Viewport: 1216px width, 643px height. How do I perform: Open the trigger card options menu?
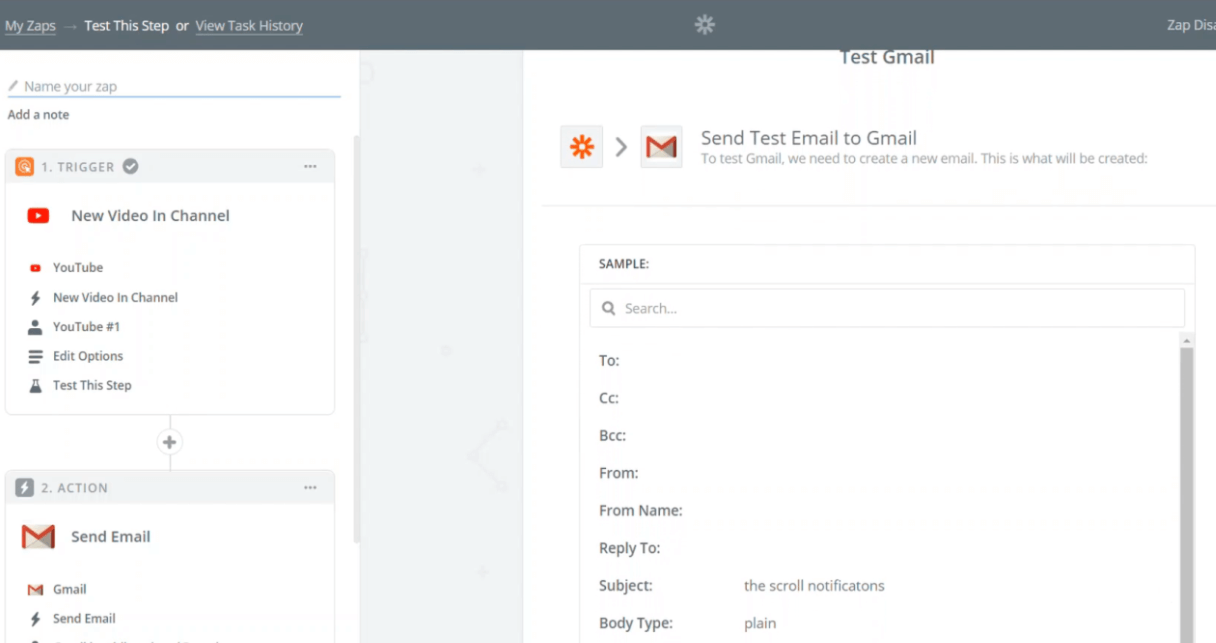point(310,167)
